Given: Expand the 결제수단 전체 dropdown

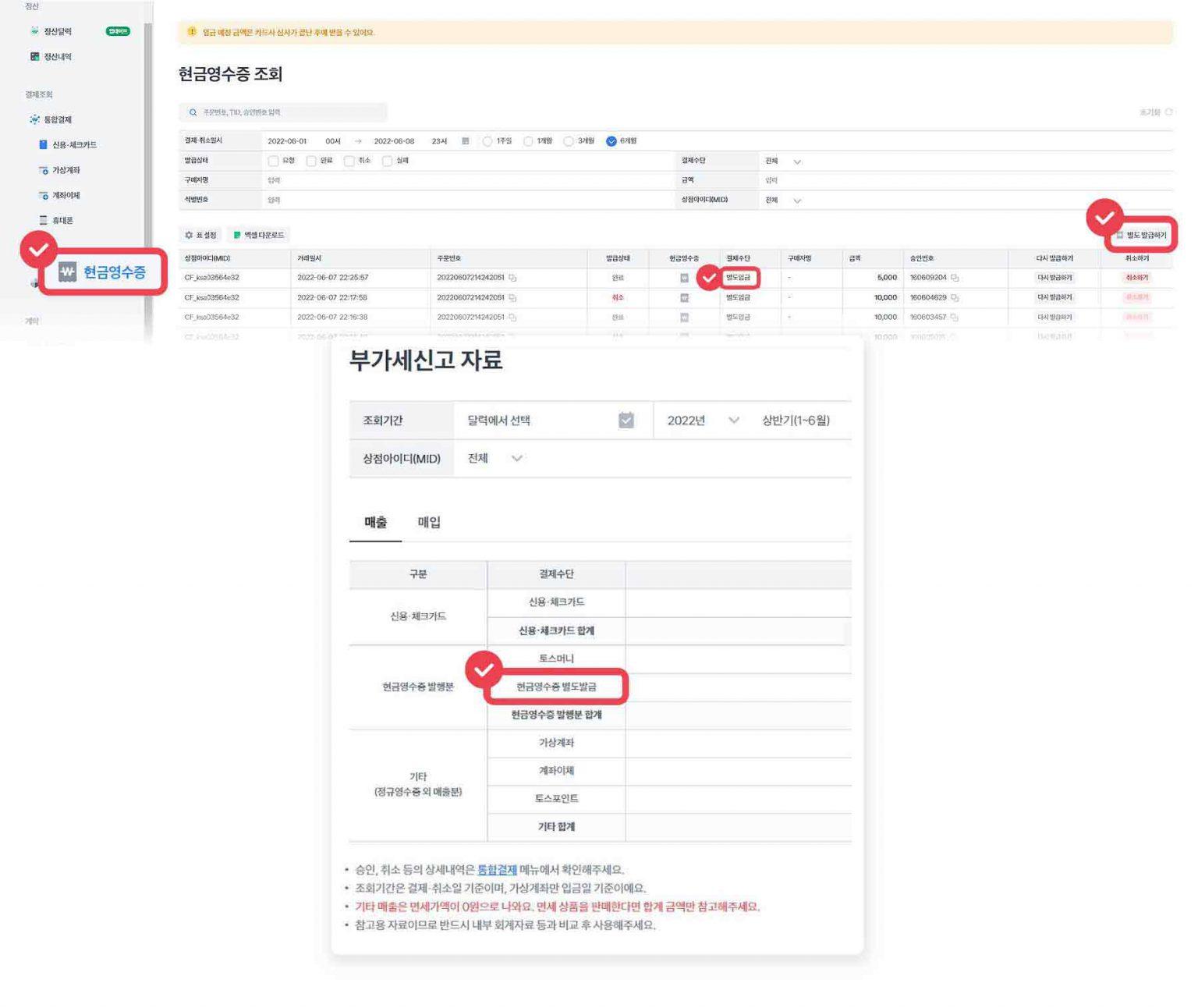Looking at the screenshot, I should coord(796,161).
